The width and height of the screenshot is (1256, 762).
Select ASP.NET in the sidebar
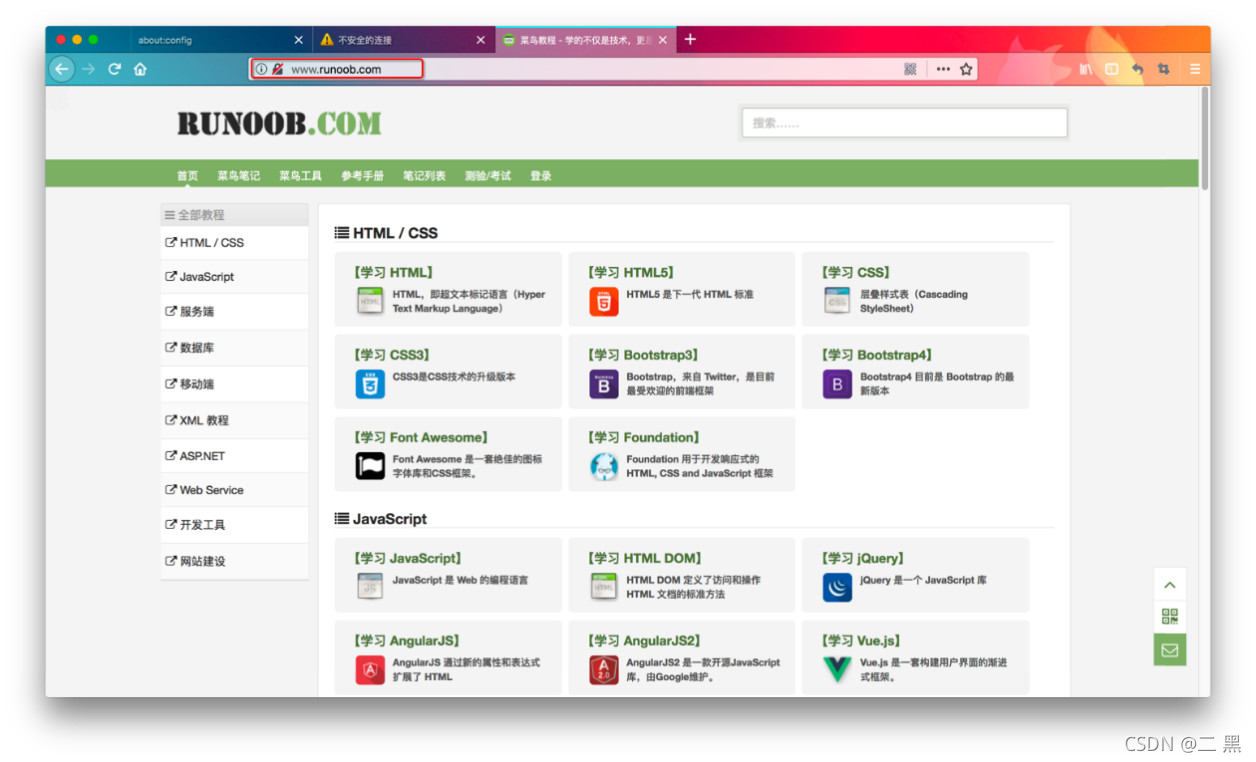234,456
